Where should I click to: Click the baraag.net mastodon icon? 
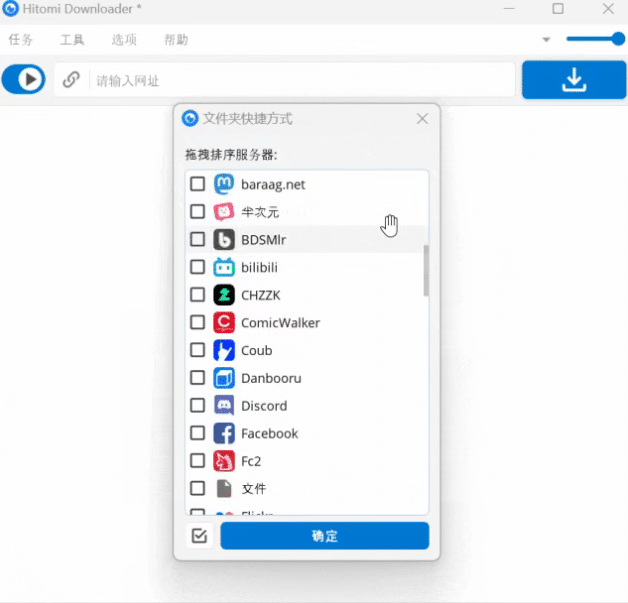[224, 184]
